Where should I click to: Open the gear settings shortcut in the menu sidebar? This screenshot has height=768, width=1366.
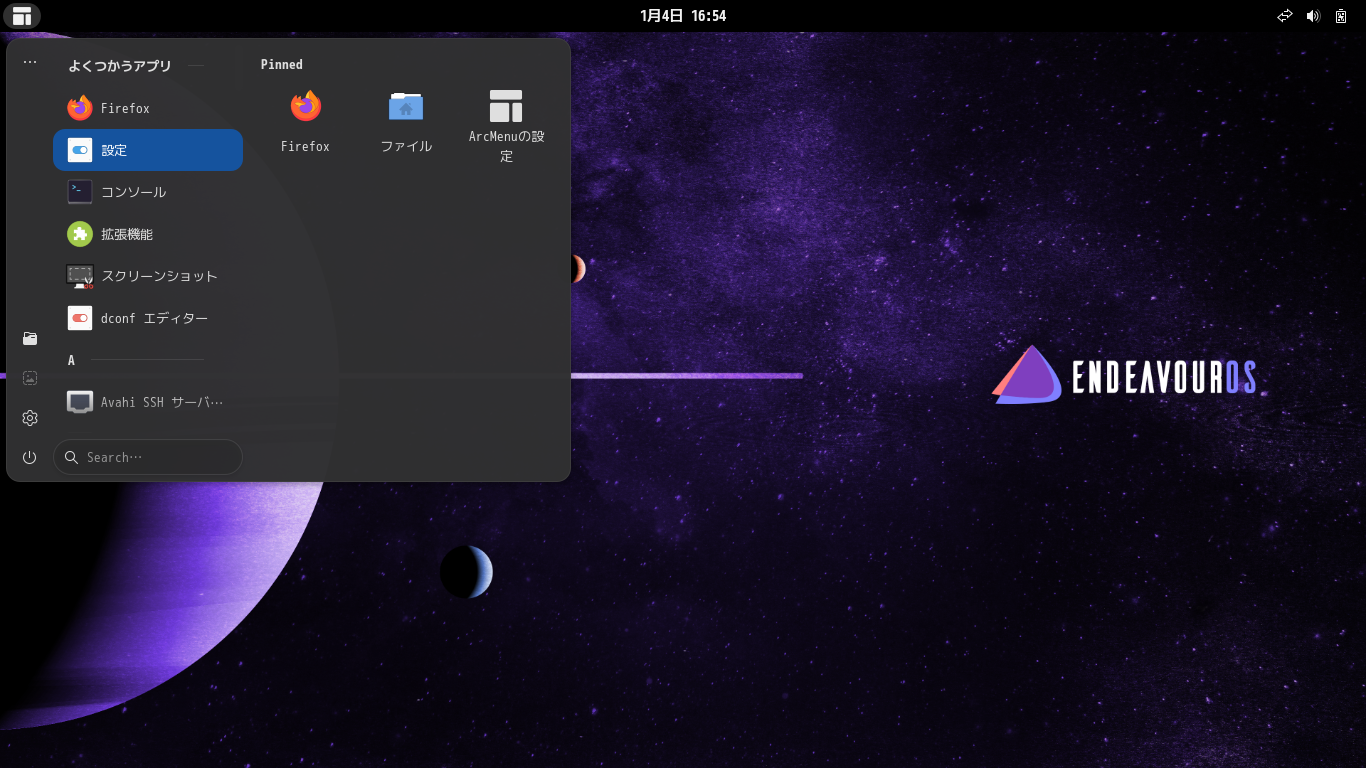(x=30, y=418)
